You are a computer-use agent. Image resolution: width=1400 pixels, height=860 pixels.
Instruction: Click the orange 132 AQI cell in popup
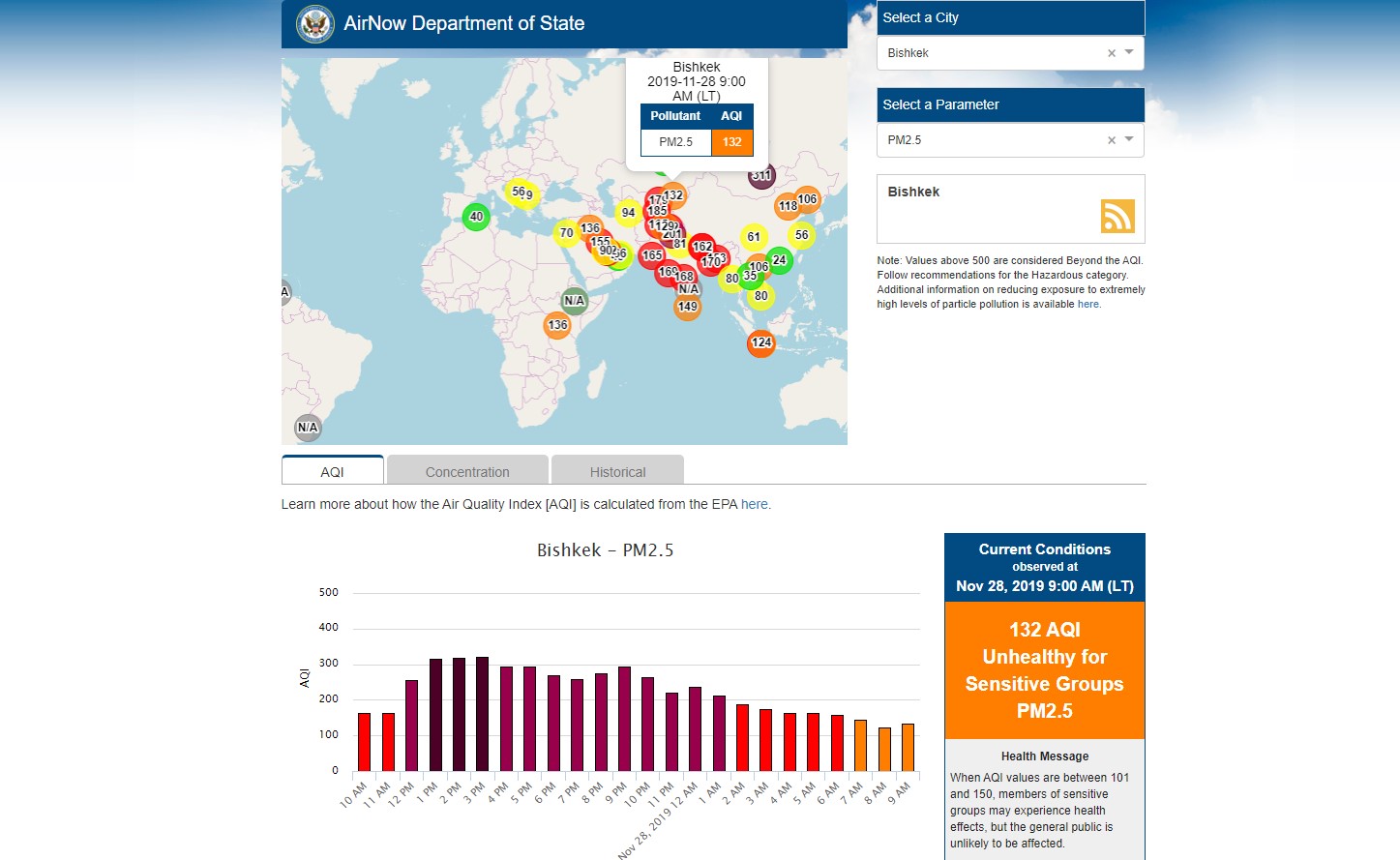[x=731, y=142]
